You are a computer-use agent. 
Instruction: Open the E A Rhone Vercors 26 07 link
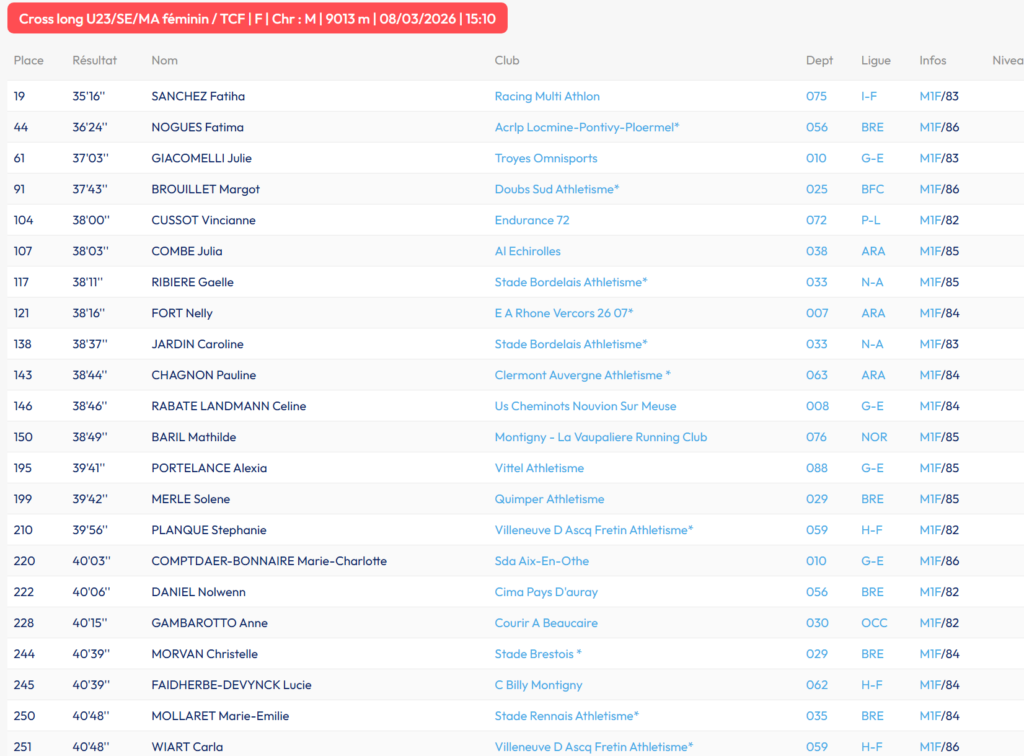pos(564,314)
